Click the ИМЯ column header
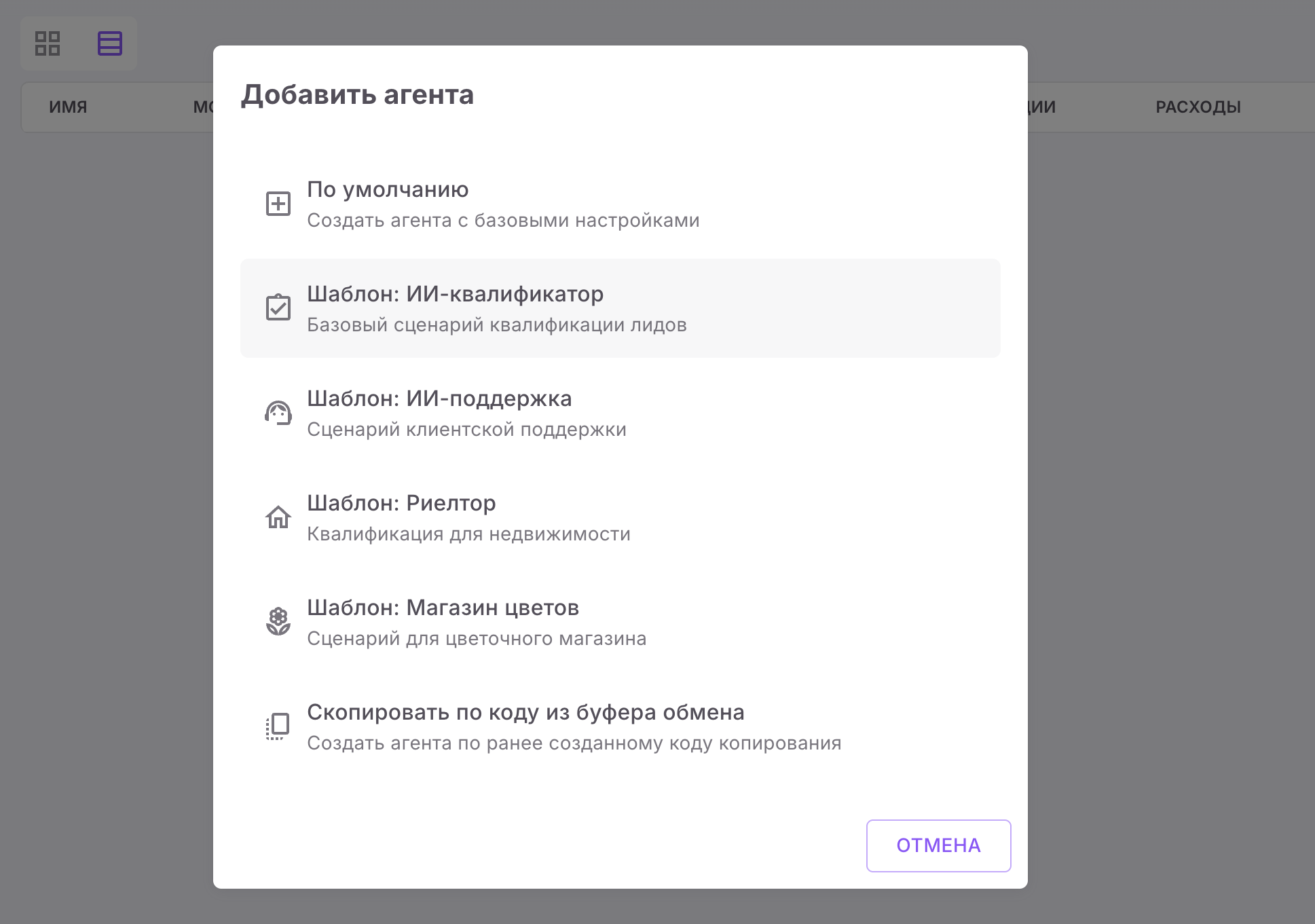1315x924 pixels. 68,107
